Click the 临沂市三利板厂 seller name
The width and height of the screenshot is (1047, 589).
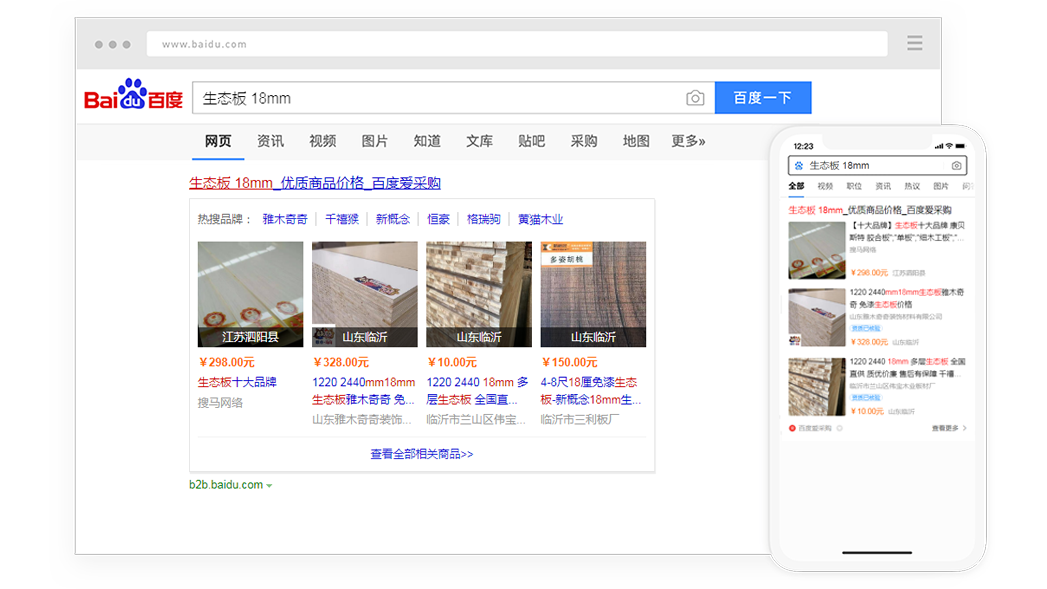click(580, 419)
